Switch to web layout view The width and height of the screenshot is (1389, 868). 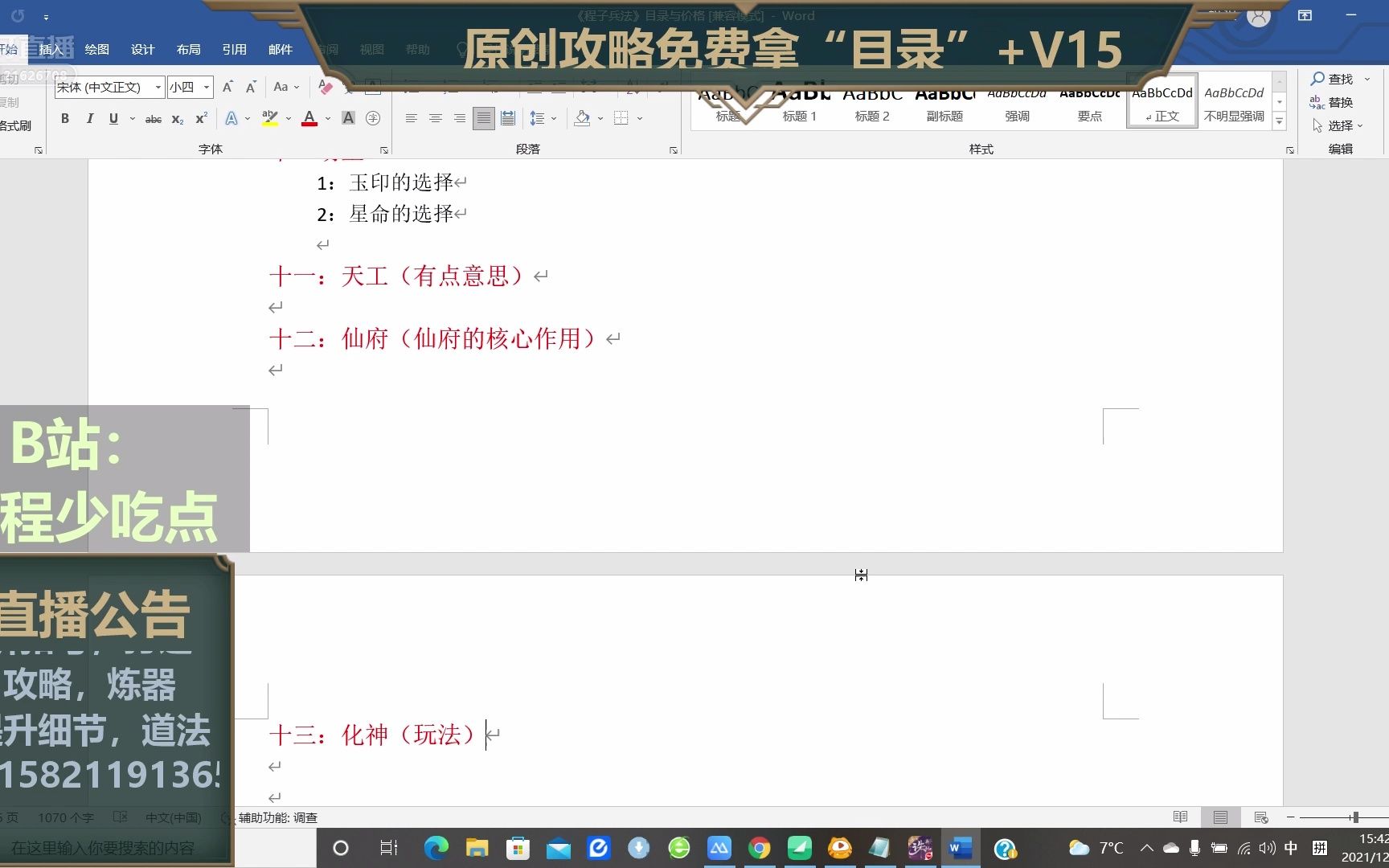click(x=1260, y=817)
